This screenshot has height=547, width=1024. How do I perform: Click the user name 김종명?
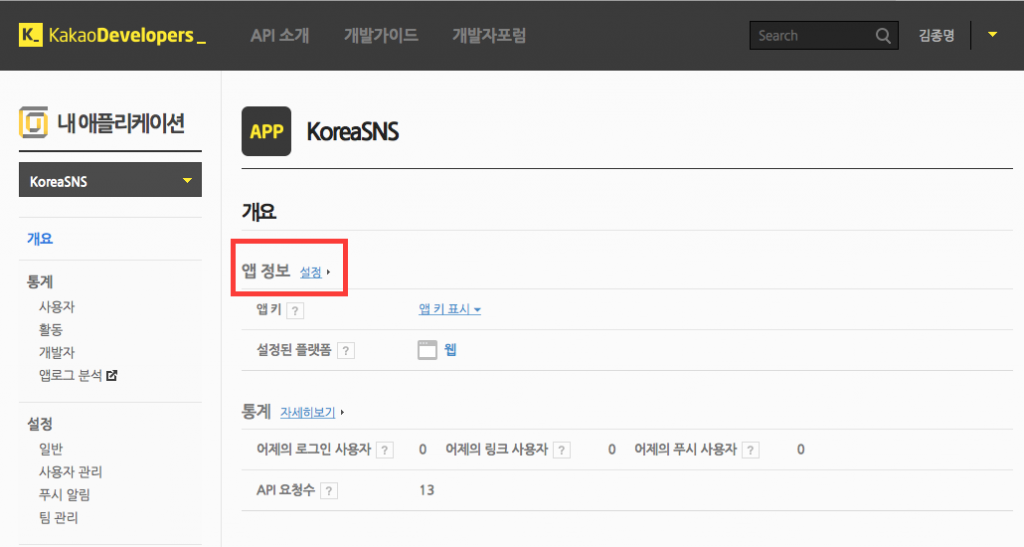coord(936,36)
